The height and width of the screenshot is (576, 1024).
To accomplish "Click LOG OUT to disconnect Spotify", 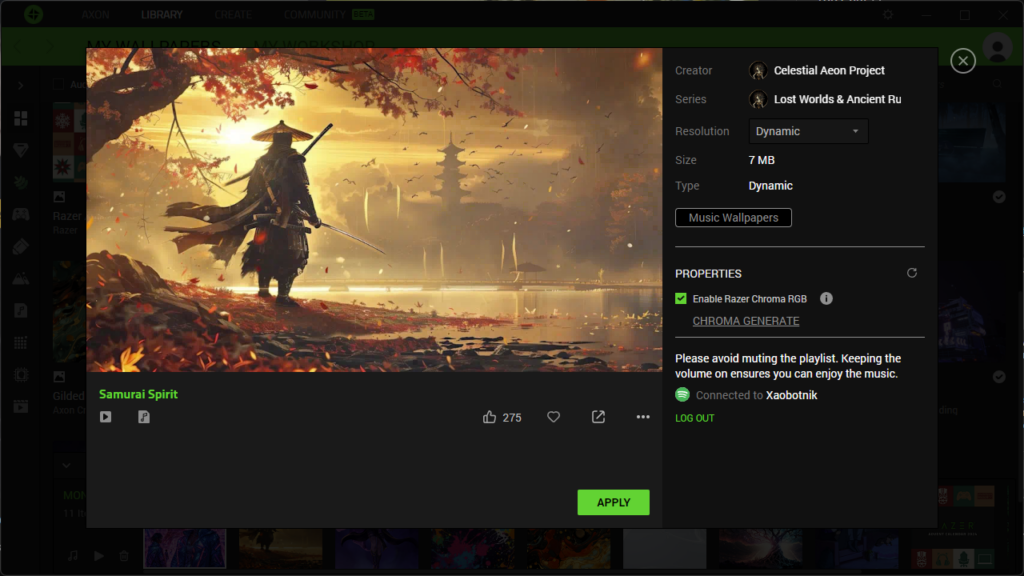I will pyautogui.click(x=695, y=418).
